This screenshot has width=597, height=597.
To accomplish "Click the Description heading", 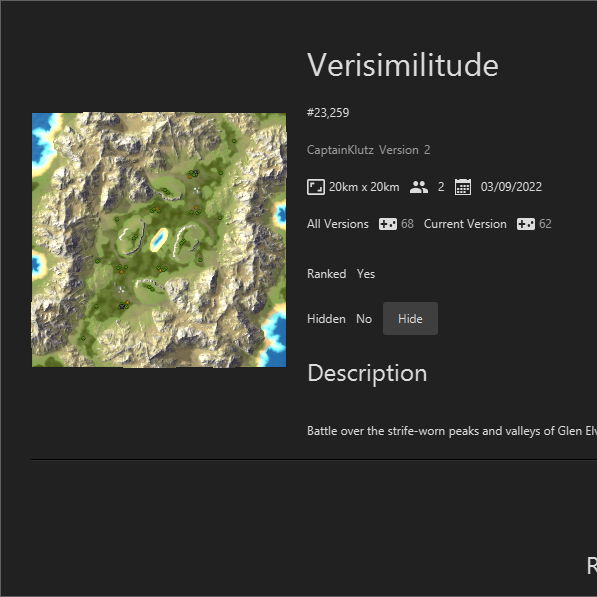I will click(x=367, y=373).
